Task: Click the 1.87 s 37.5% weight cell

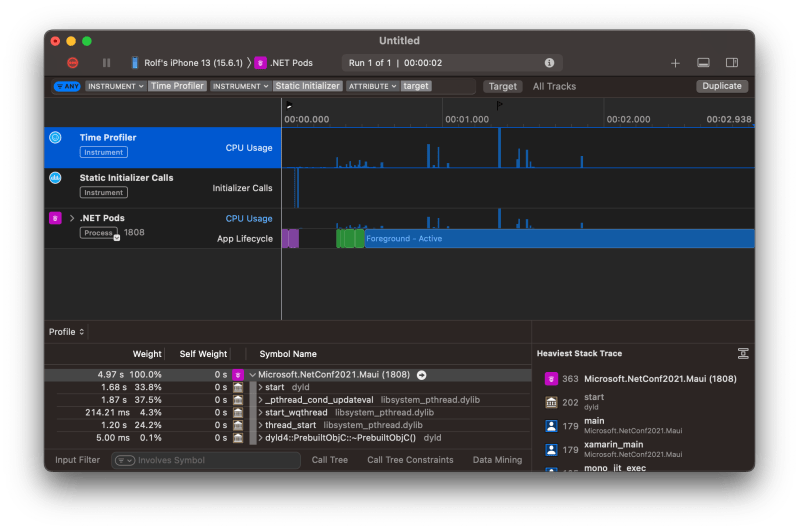Action: tap(130, 400)
